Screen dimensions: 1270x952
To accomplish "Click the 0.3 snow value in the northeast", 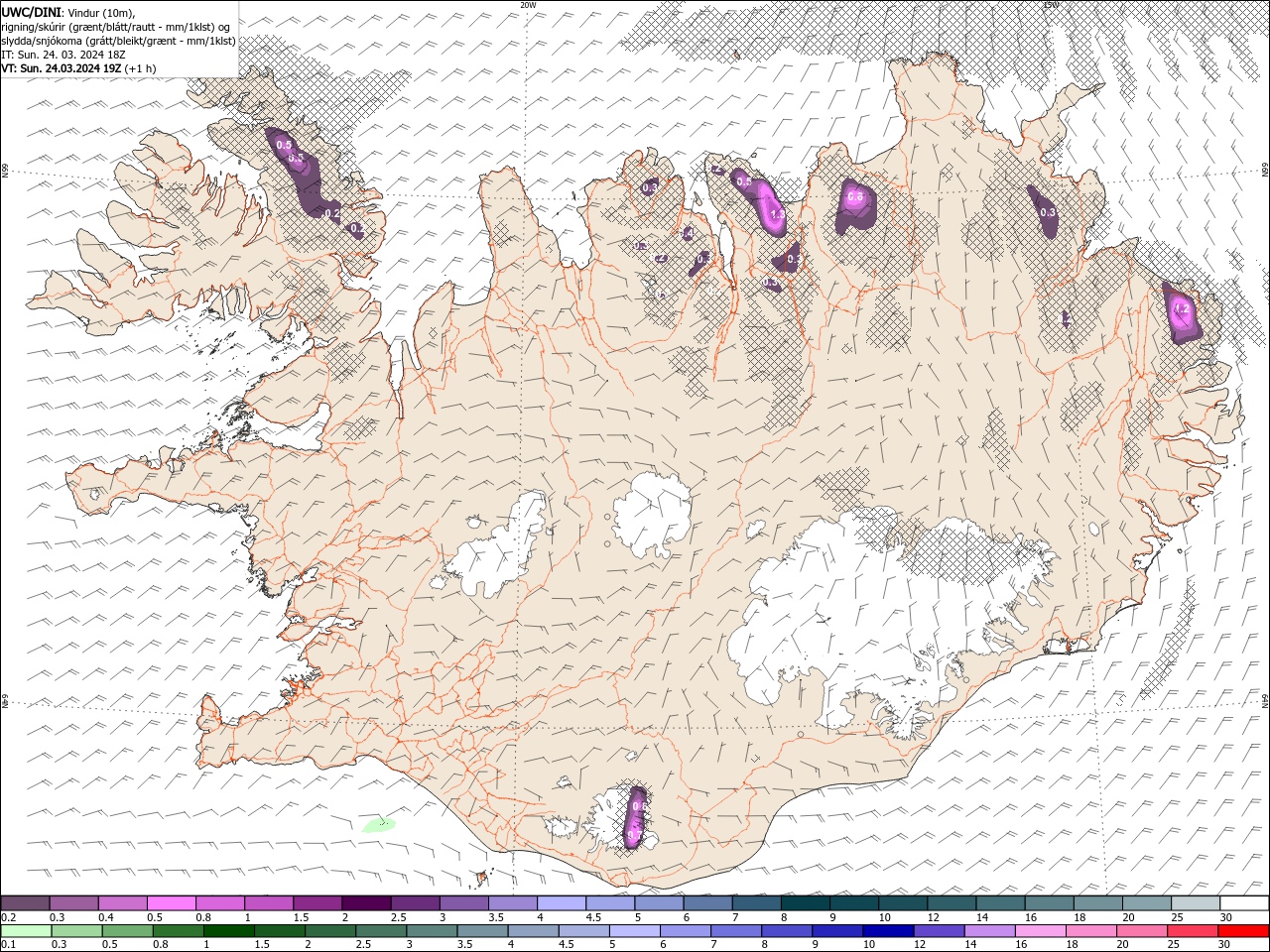I will 1048,212.
